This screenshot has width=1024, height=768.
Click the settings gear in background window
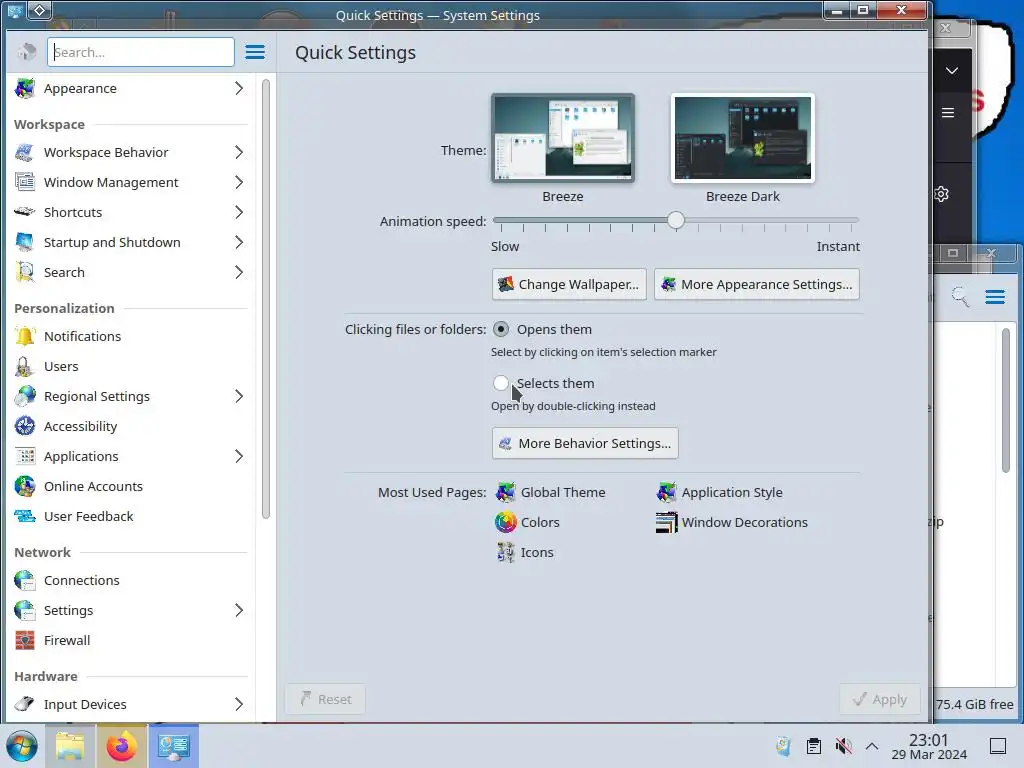pyautogui.click(x=941, y=194)
